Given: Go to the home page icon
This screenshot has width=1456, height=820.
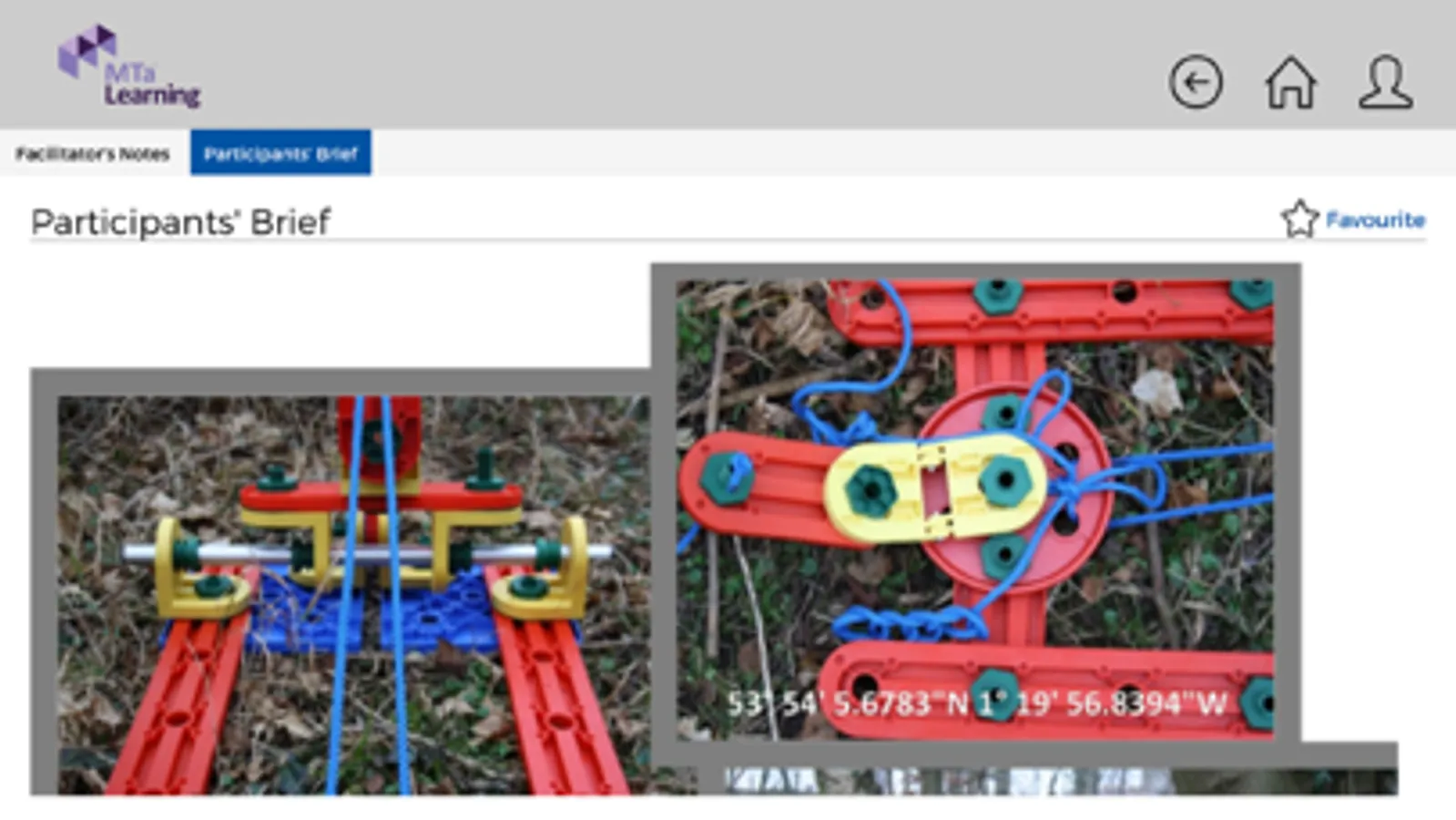Looking at the screenshot, I should pos(1290,83).
